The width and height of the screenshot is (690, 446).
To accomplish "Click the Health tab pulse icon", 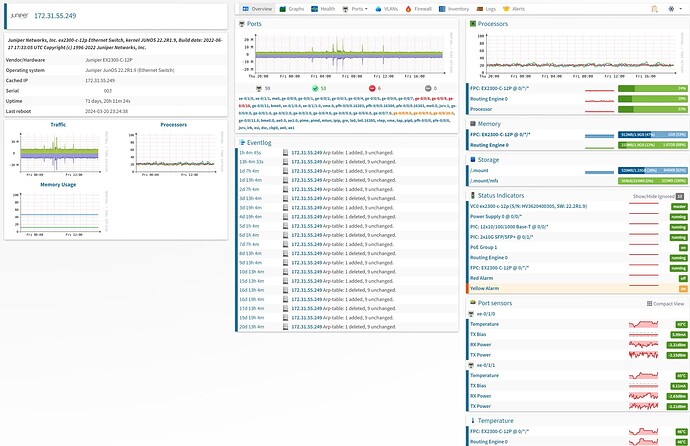I will coord(315,9).
